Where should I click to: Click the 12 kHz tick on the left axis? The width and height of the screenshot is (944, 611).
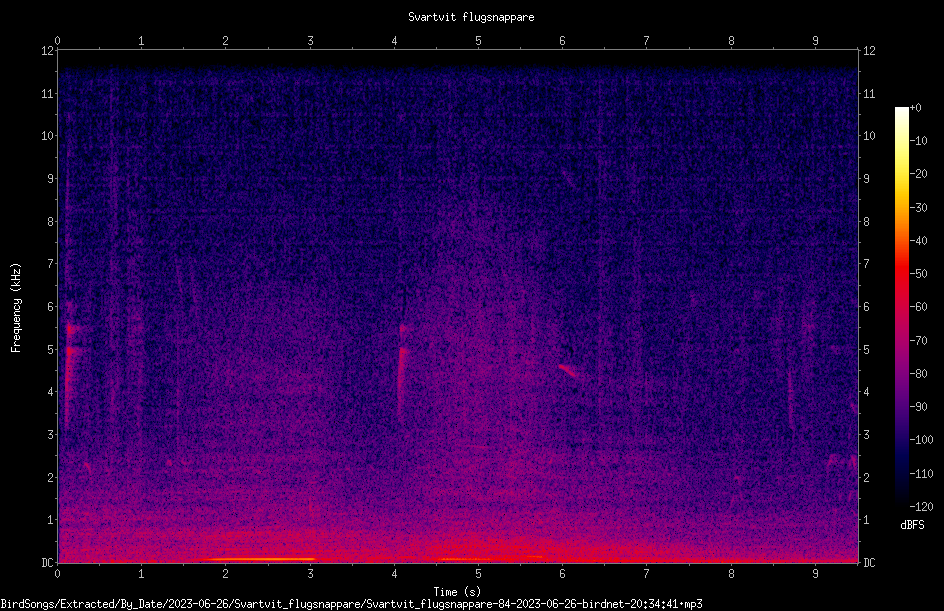coord(47,51)
